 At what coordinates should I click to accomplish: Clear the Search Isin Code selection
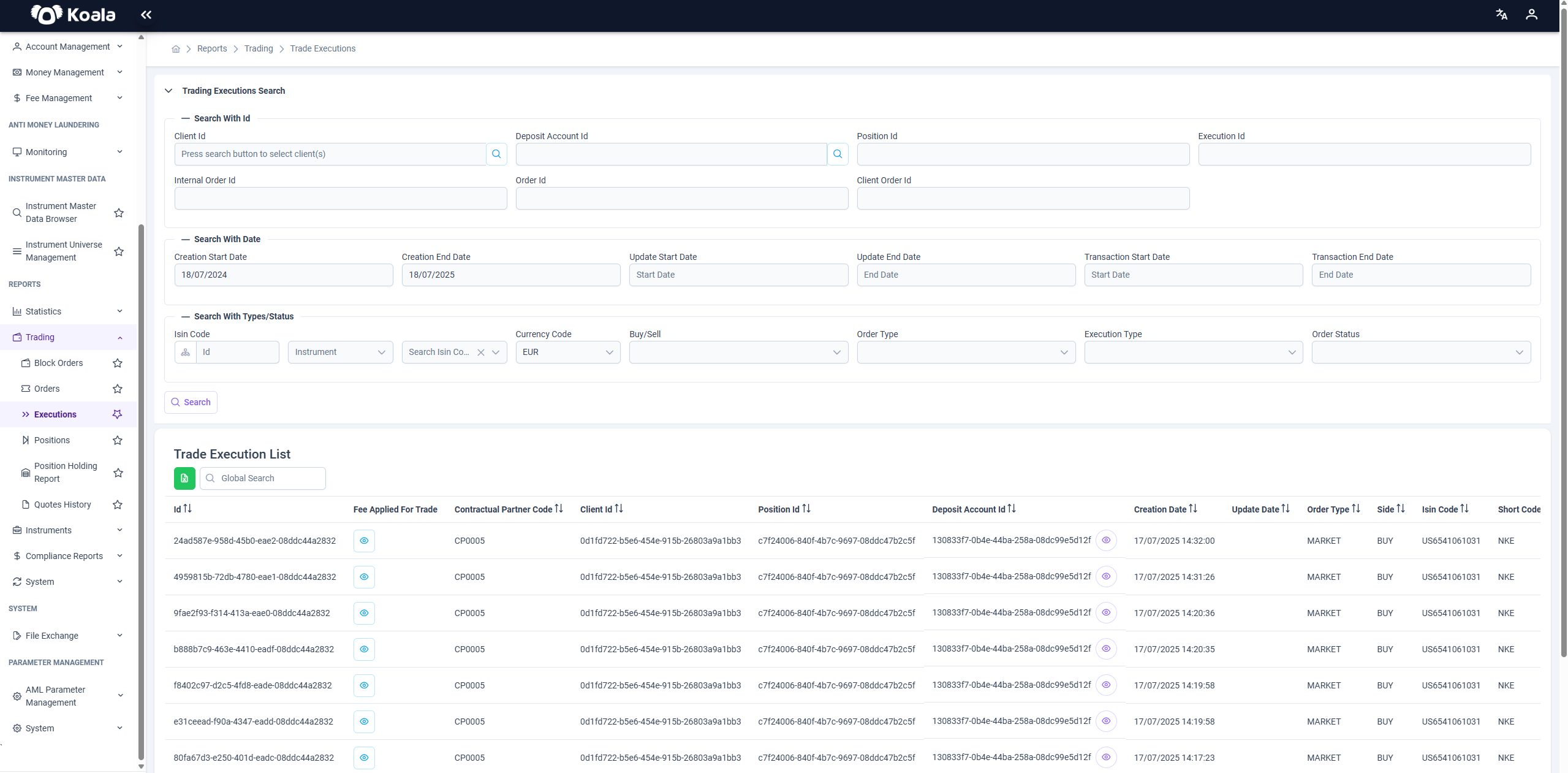[x=481, y=352]
